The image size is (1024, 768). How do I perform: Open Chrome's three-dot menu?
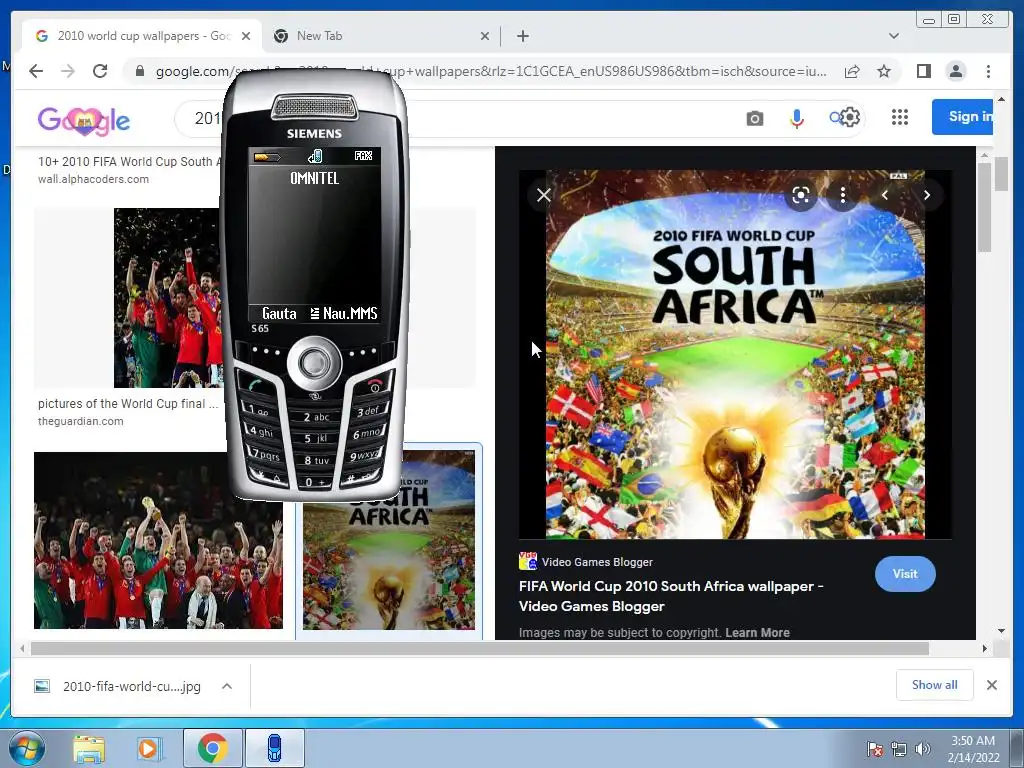(x=988, y=71)
